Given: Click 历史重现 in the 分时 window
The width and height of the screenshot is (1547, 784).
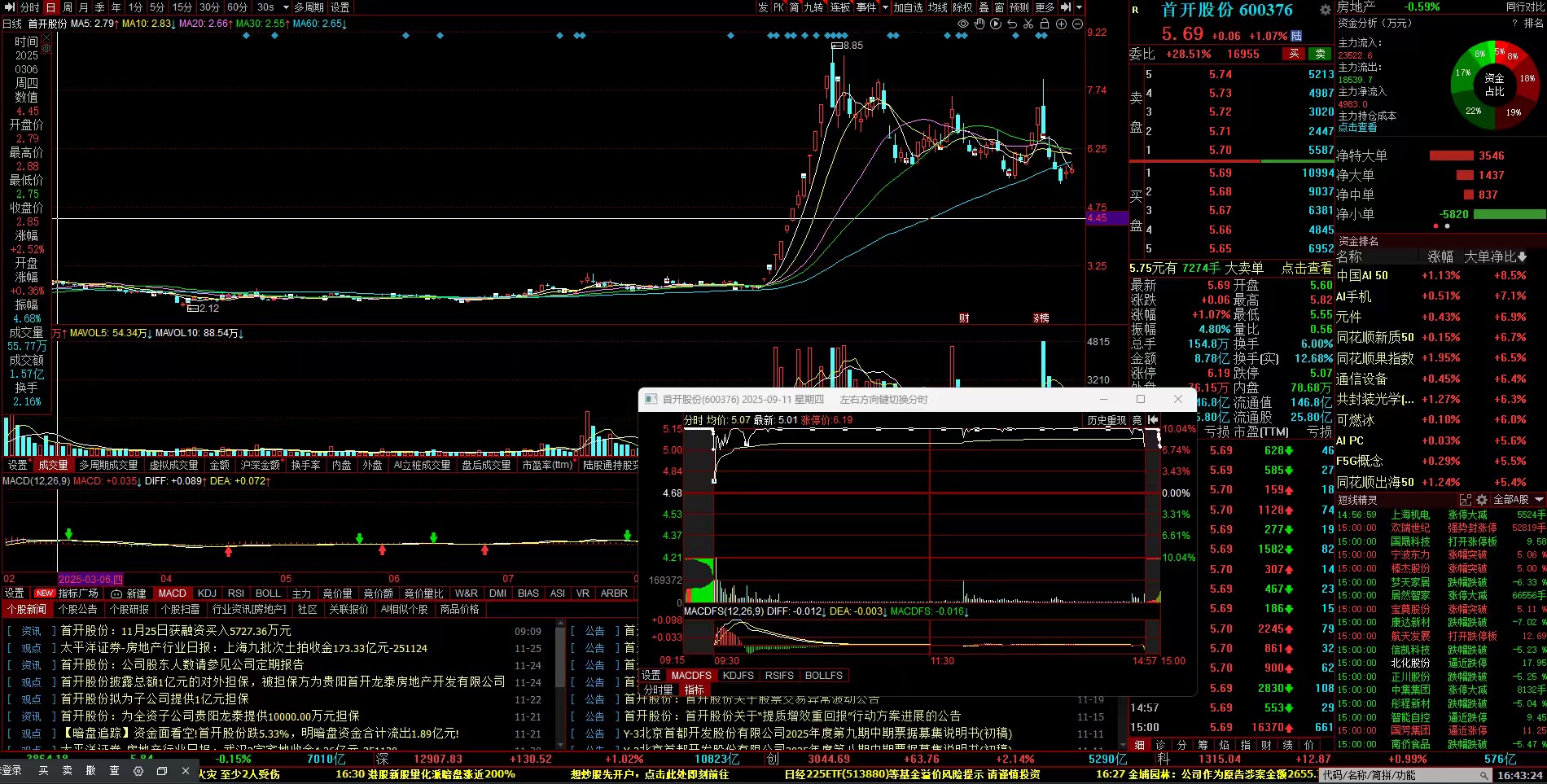Looking at the screenshot, I should click(1107, 420).
